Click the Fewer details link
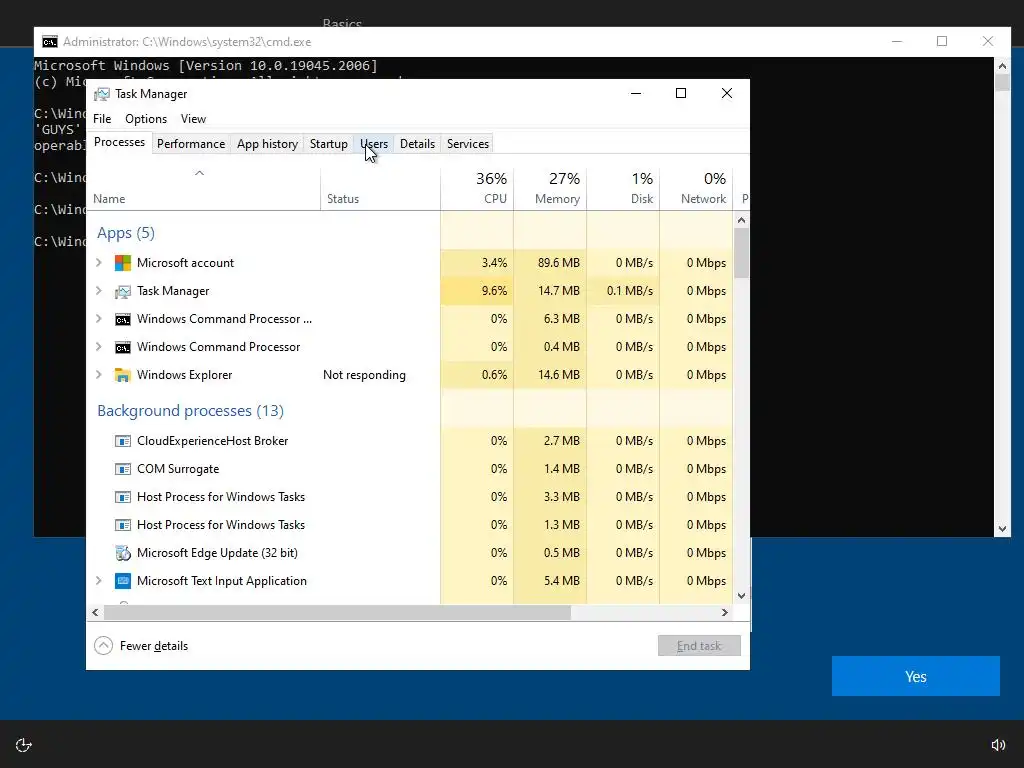1024x768 pixels. [153, 646]
